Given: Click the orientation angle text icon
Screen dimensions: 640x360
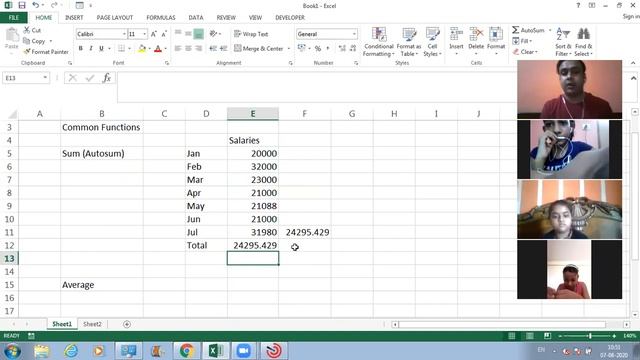Looking at the screenshot, I should point(213,34).
